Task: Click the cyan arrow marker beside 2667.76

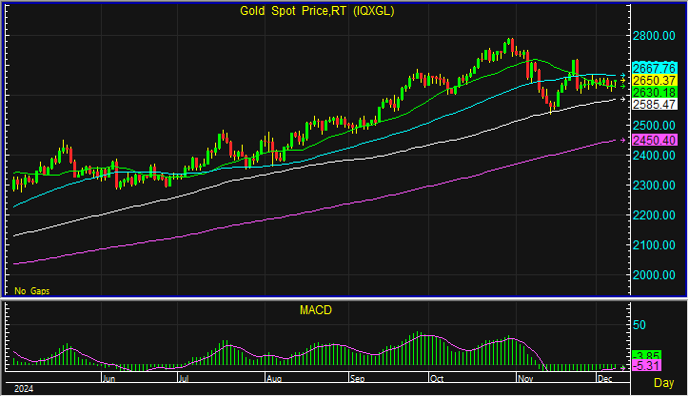Action: click(623, 76)
